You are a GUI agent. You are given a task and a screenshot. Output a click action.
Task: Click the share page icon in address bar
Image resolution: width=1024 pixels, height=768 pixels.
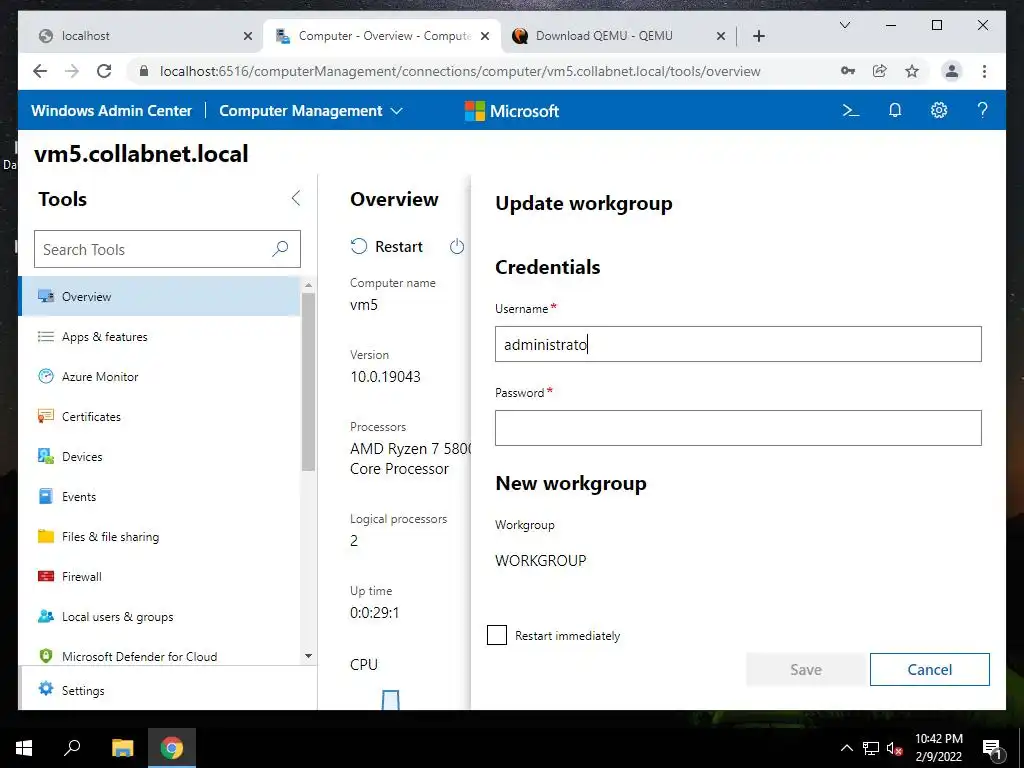coord(880,71)
